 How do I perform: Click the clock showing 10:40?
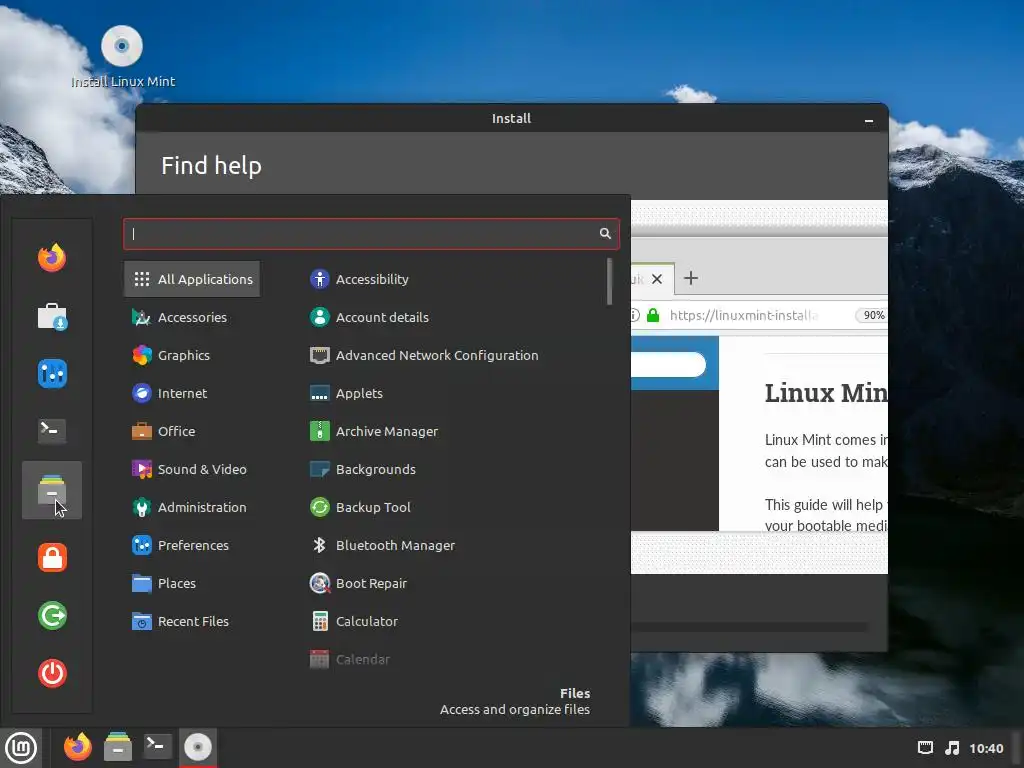986,748
